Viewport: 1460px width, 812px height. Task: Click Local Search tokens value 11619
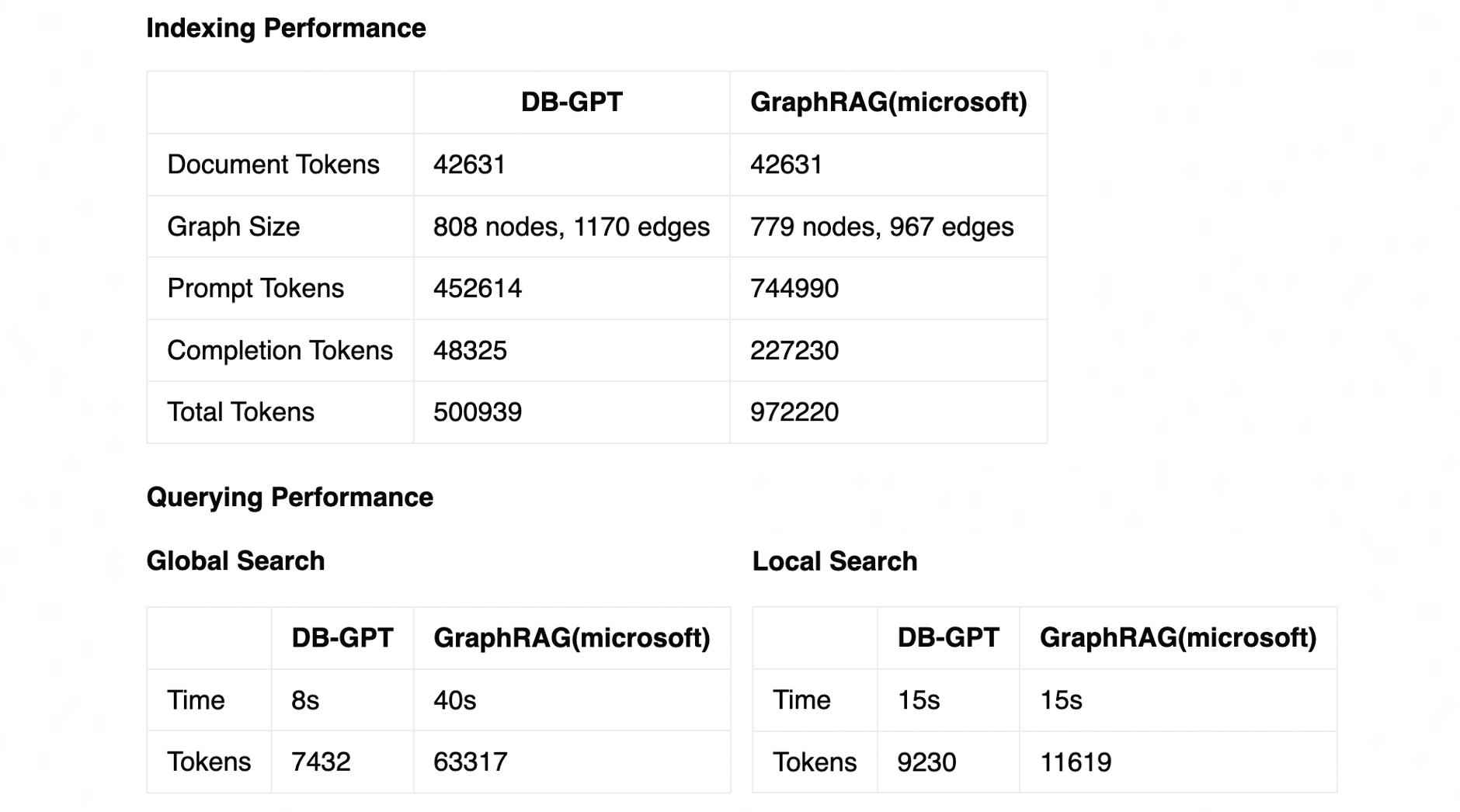(1076, 762)
